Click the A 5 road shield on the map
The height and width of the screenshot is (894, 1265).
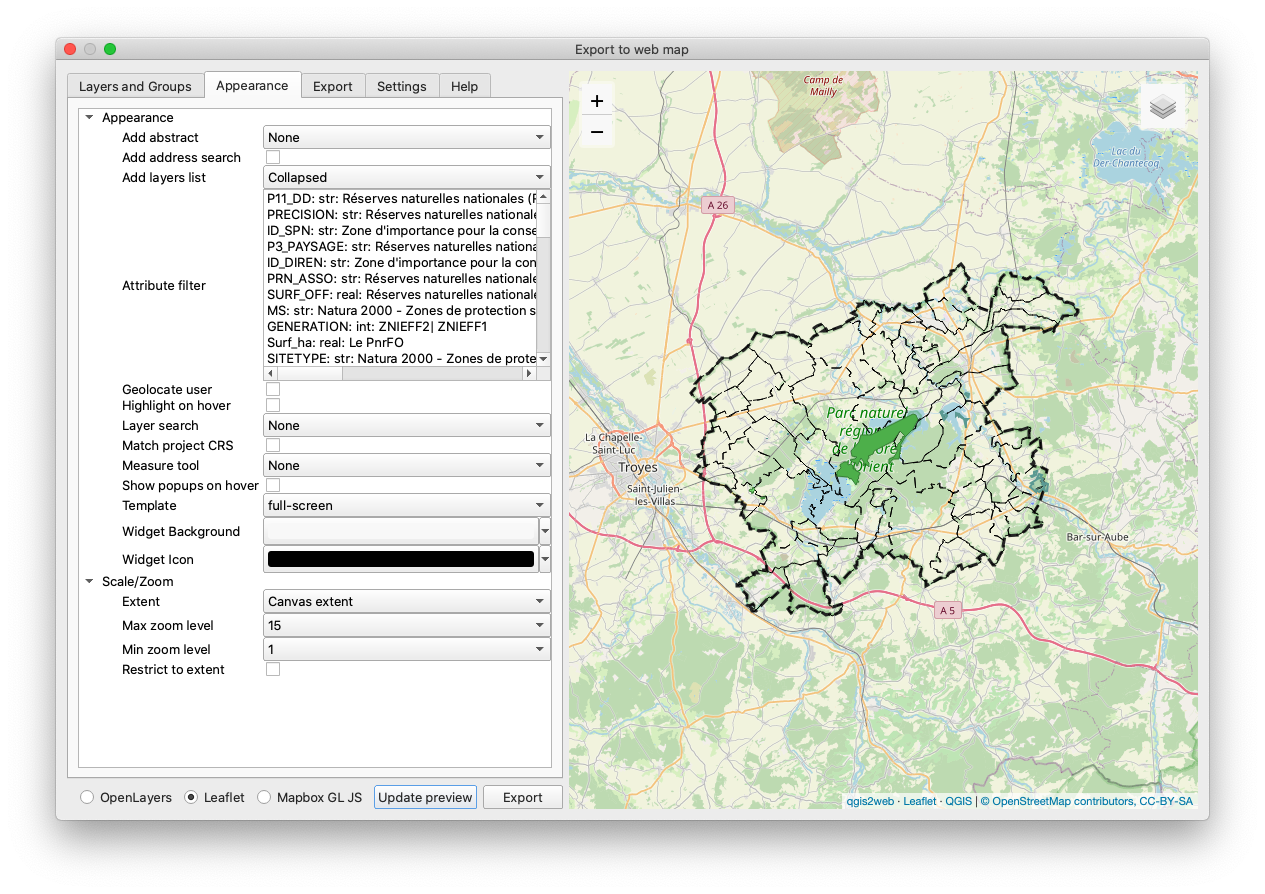[x=948, y=610]
